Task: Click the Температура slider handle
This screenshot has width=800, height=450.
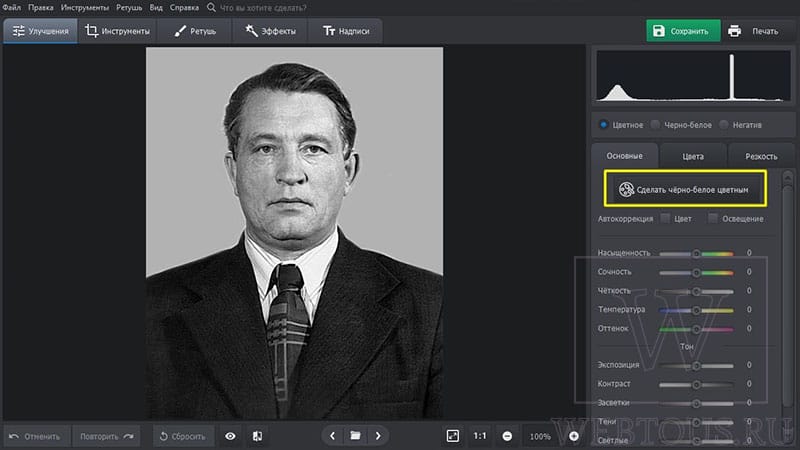Action: click(696, 310)
